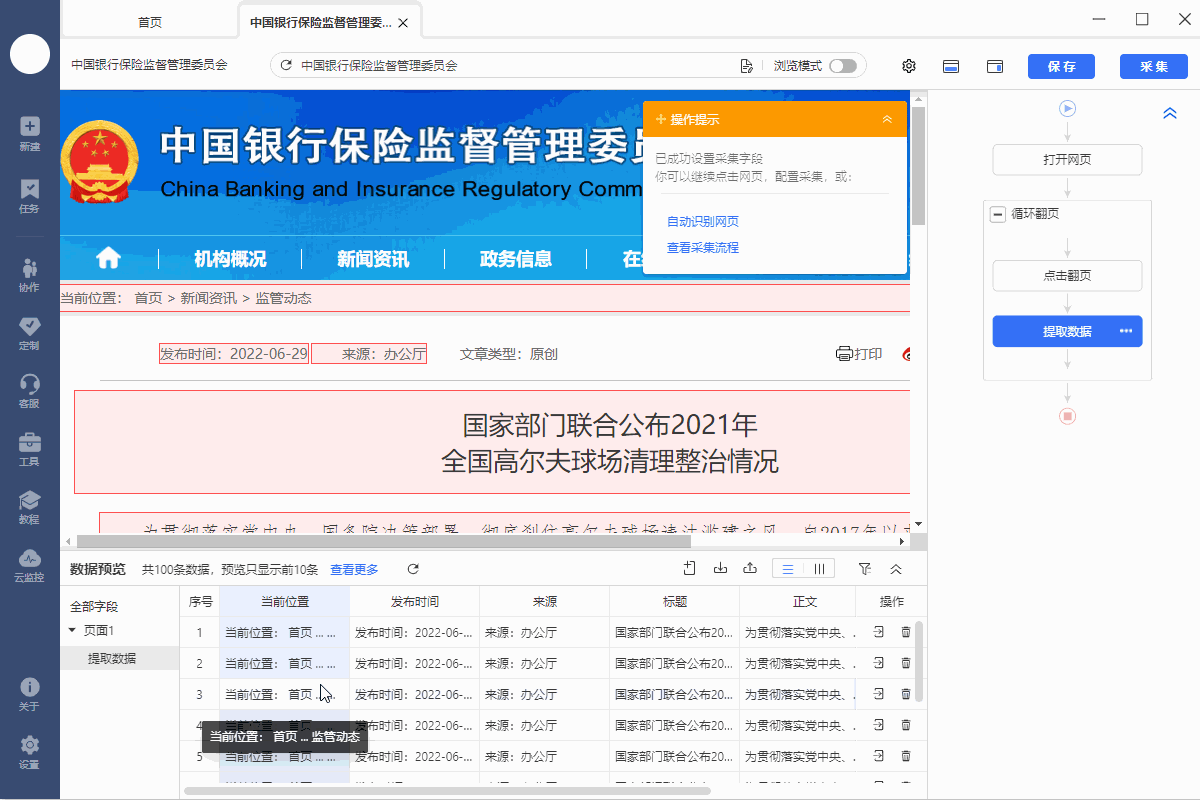Screen dimensions: 1200x800
Task: Open the 定制 customization sidebar icon
Action: [30, 332]
